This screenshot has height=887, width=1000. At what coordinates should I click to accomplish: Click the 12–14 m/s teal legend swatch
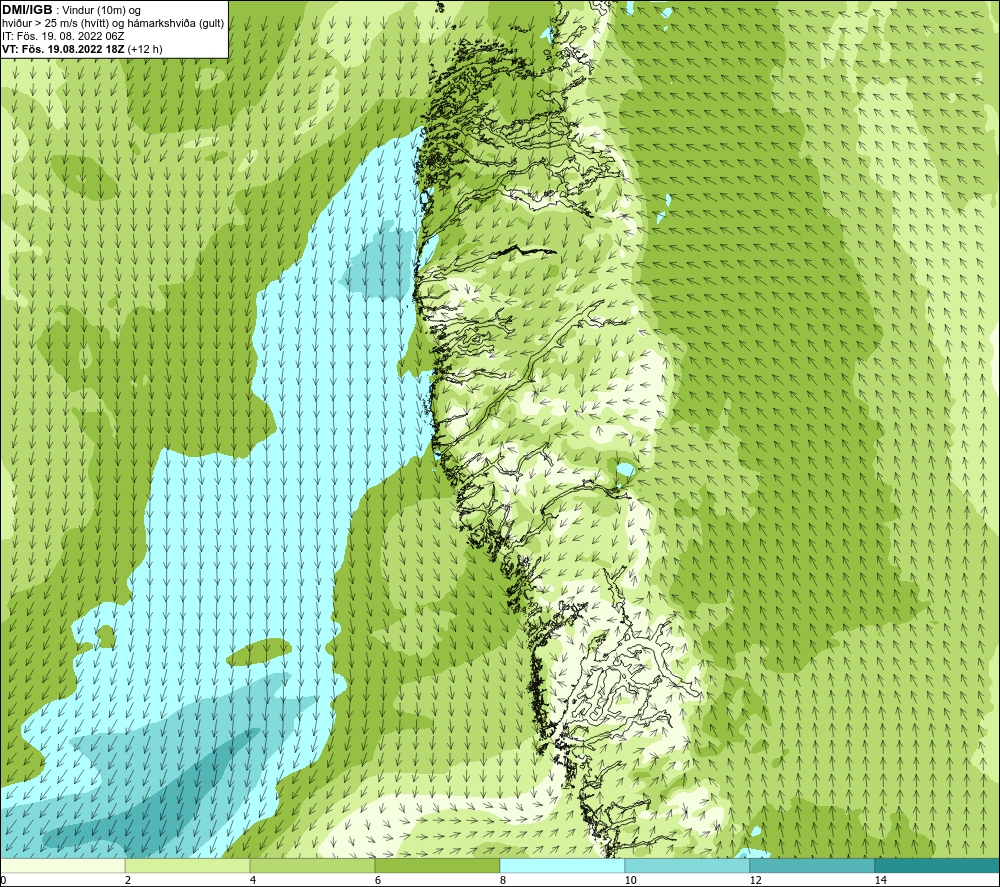pyautogui.click(x=812, y=866)
